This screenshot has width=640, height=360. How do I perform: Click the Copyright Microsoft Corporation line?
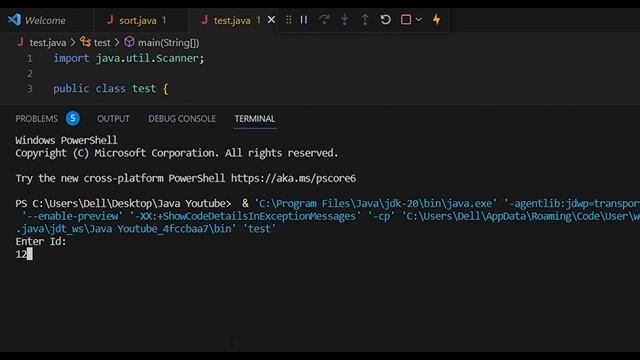(x=177, y=153)
